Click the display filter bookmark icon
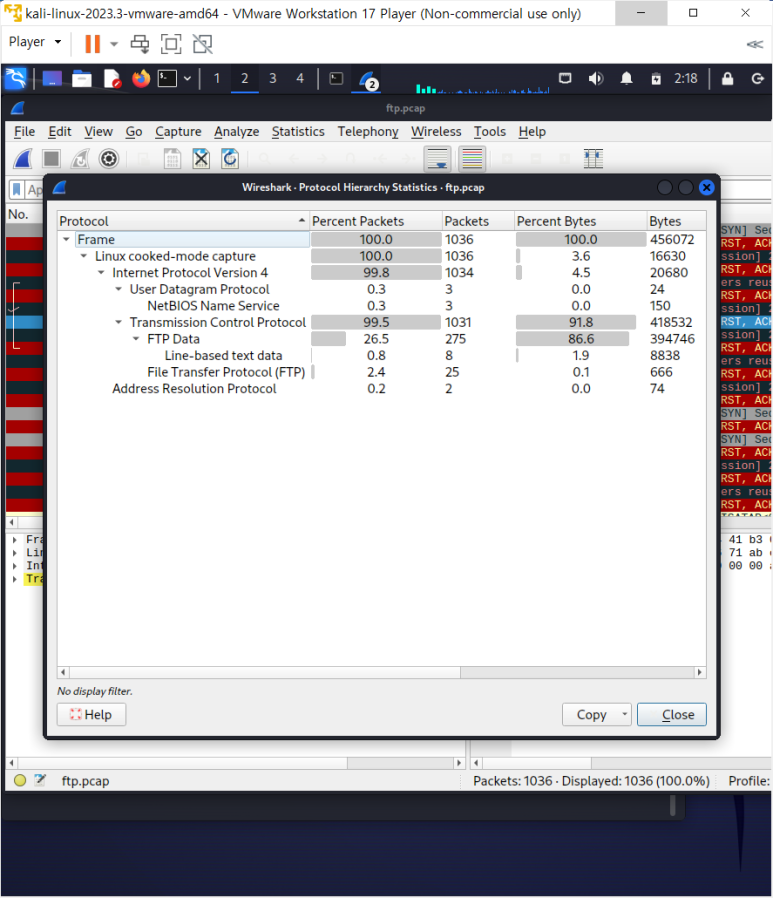 [17, 190]
